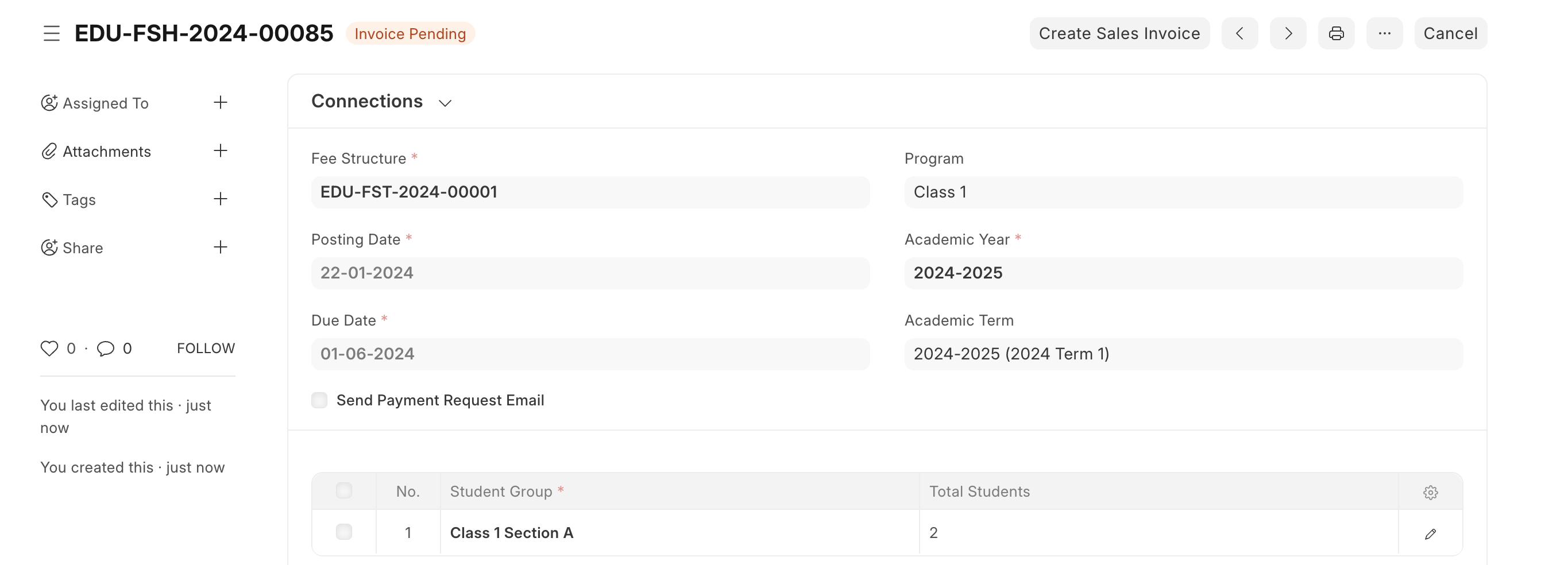Open table column settings gear

click(1430, 492)
